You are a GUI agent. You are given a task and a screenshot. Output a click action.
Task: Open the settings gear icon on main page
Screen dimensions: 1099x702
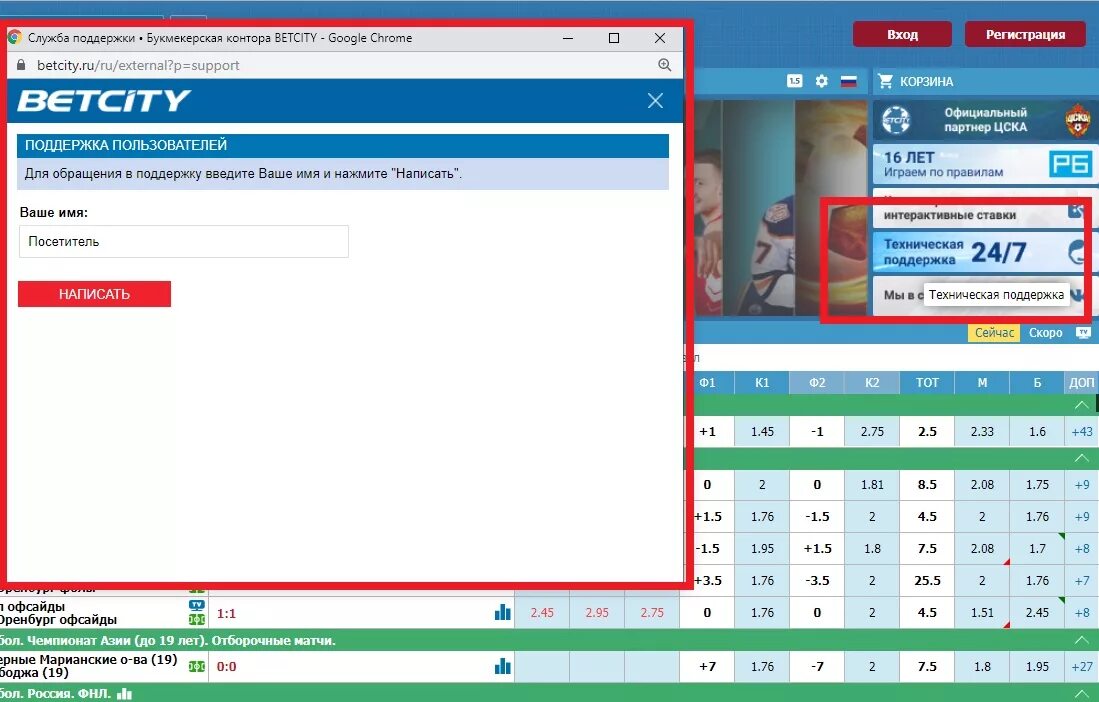point(821,81)
